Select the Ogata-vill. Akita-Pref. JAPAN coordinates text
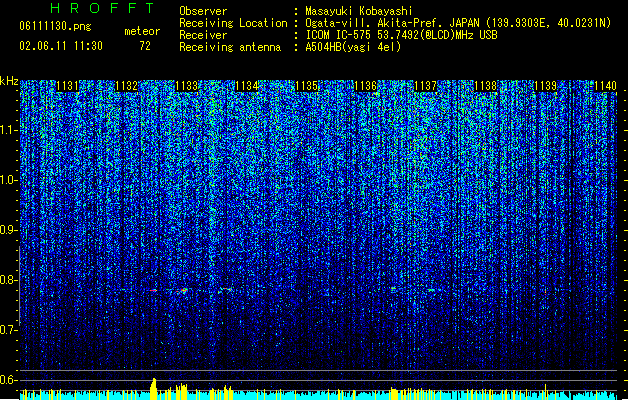 pyautogui.click(x=458, y=23)
